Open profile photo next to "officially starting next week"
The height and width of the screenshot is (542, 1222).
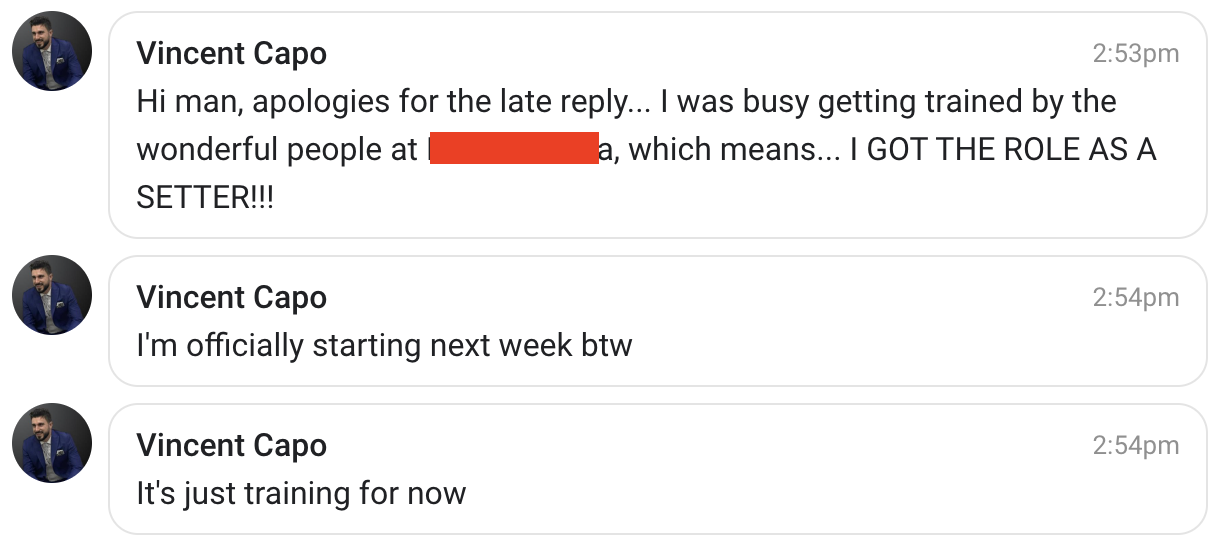click(52, 296)
